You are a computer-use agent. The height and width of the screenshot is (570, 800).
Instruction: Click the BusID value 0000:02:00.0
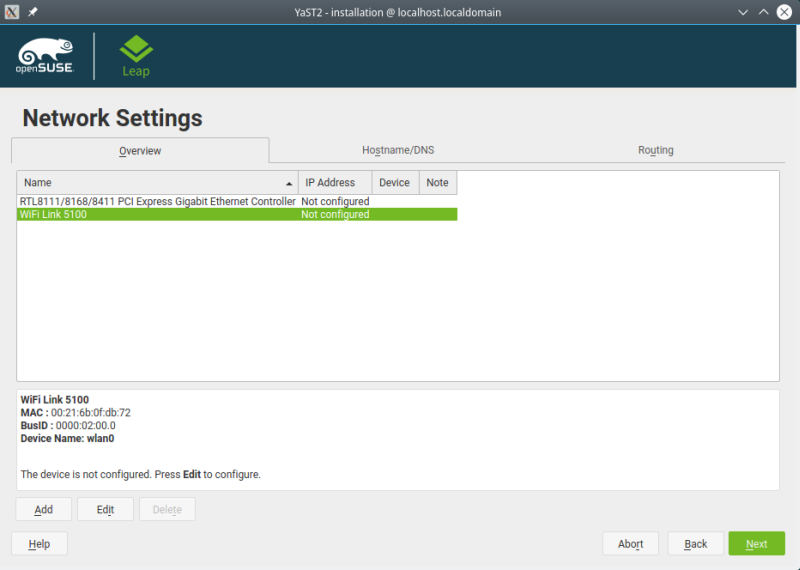(86, 426)
